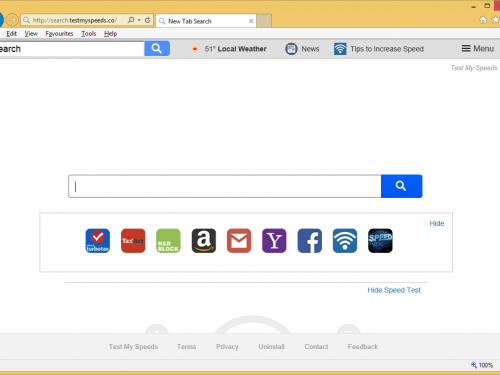Click into the toolbar search field
Viewport: 500px width, 375px height.
coord(72,49)
